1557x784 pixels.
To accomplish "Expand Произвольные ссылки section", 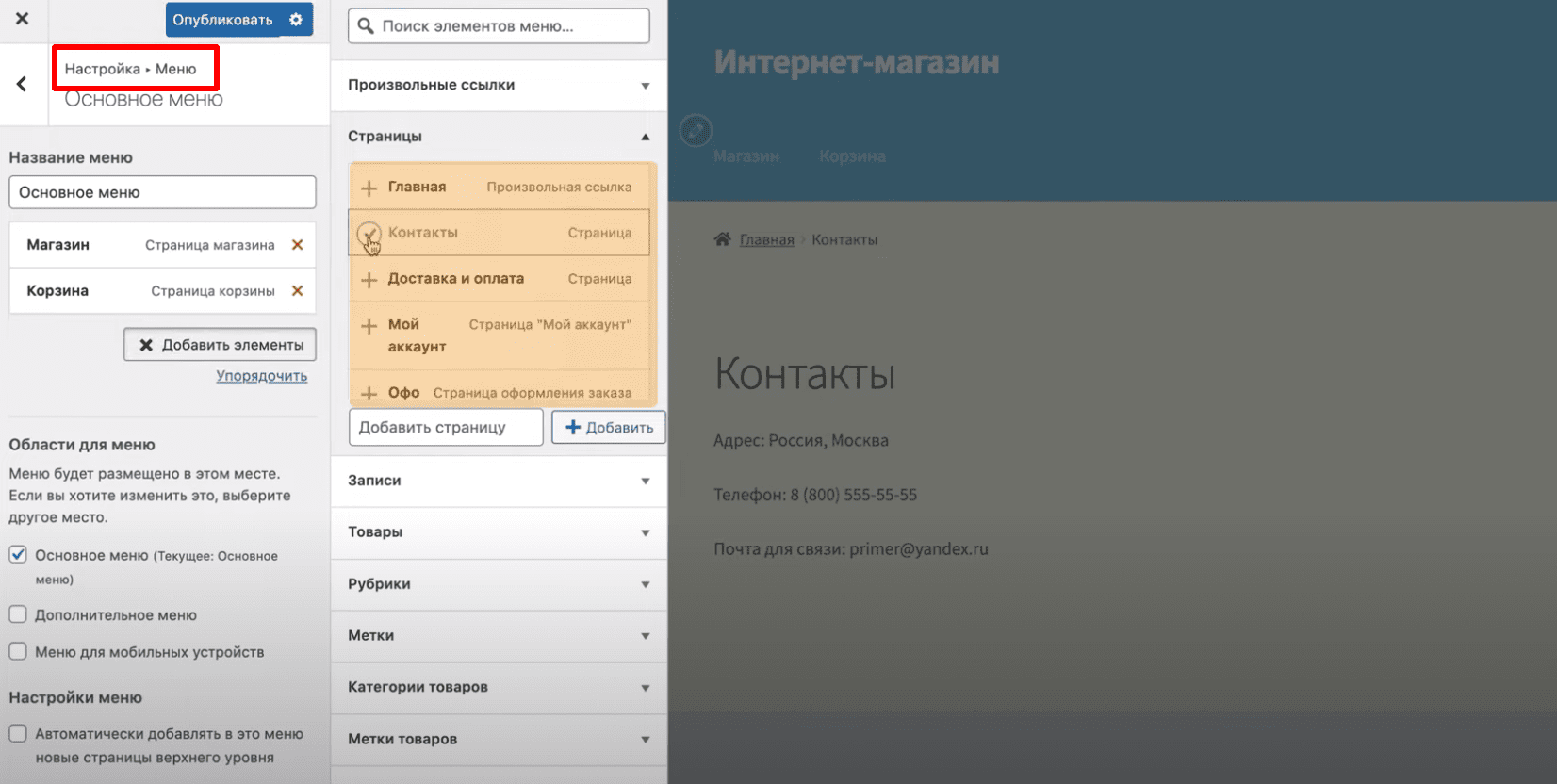I will click(x=499, y=85).
